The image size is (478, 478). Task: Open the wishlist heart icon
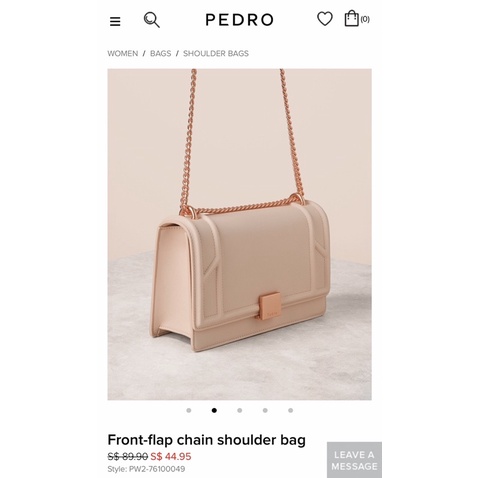pyautogui.click(x=325, y=19)
